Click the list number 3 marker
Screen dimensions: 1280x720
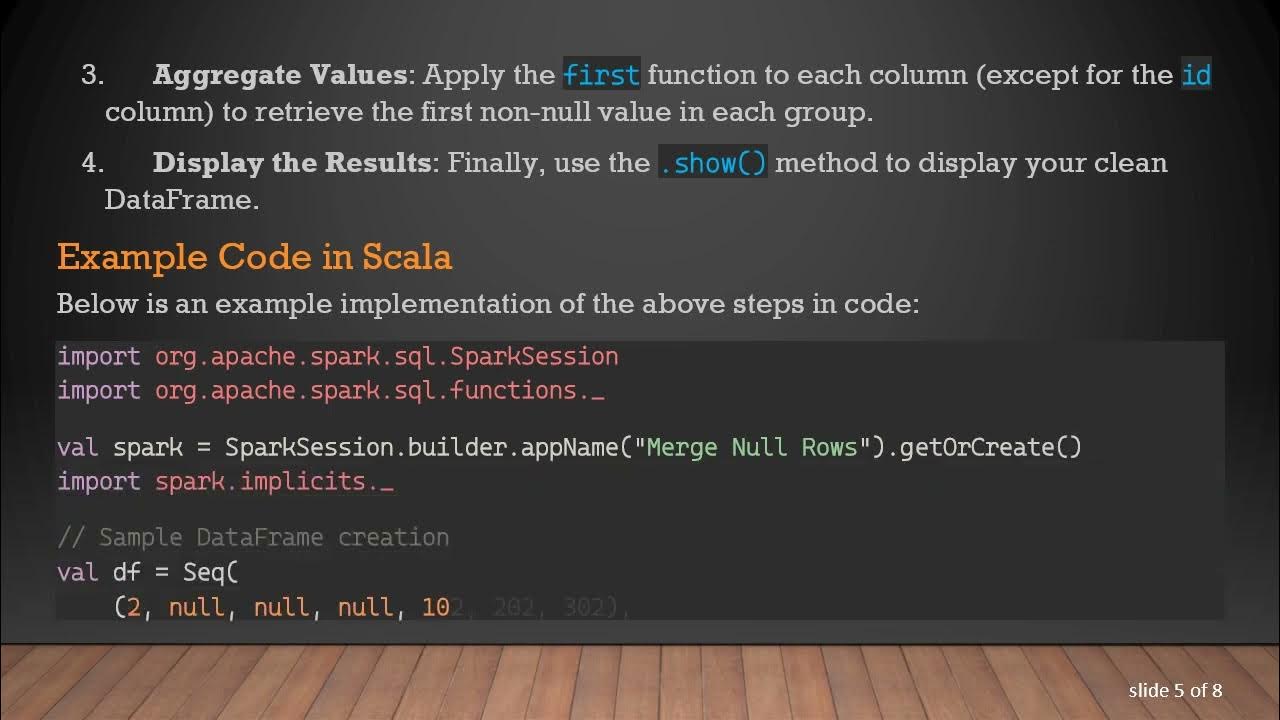point(92,75)
